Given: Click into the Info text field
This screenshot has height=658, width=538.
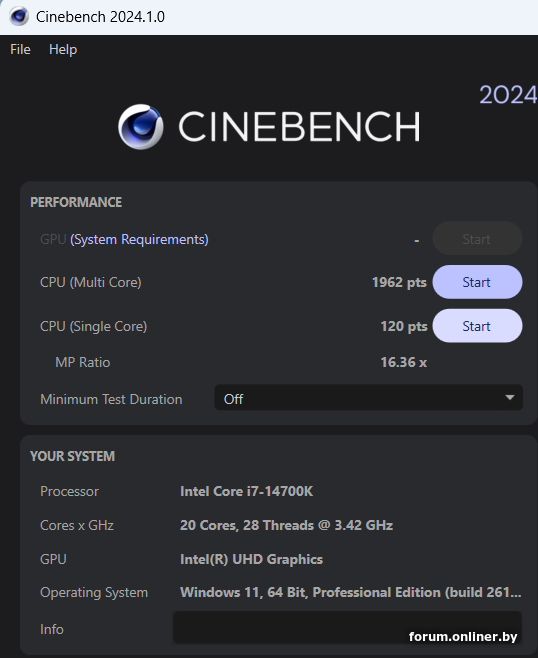Looking at the screenshot, I should click(347, 628).
